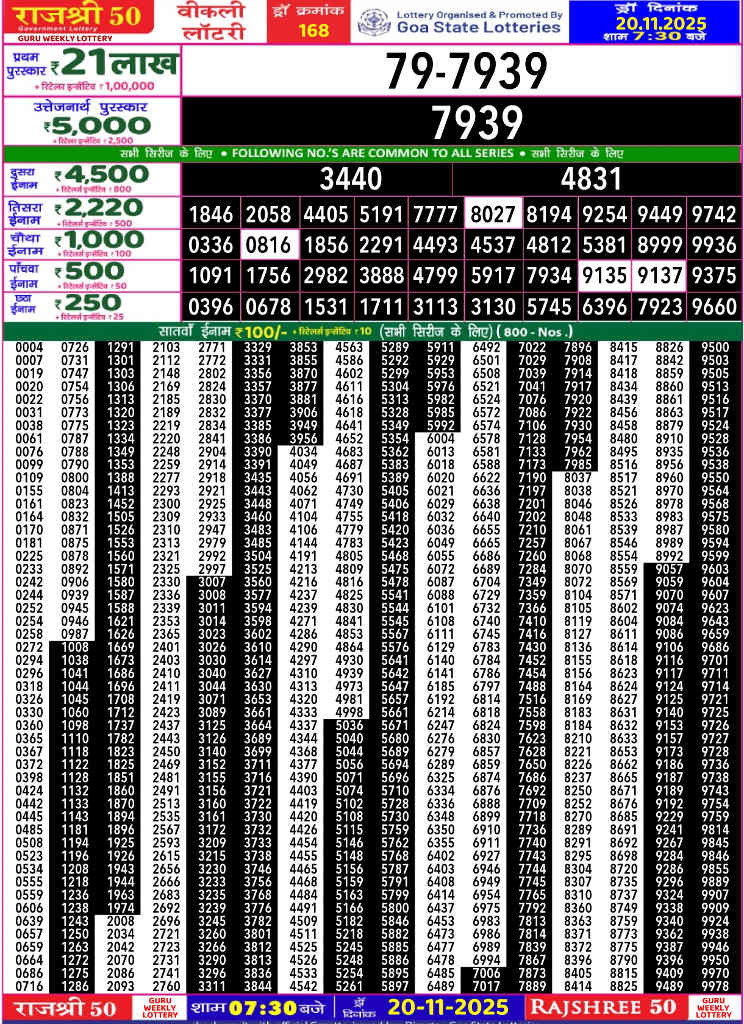
Task: Select third prize number 1846
Action: pos(210,214)
